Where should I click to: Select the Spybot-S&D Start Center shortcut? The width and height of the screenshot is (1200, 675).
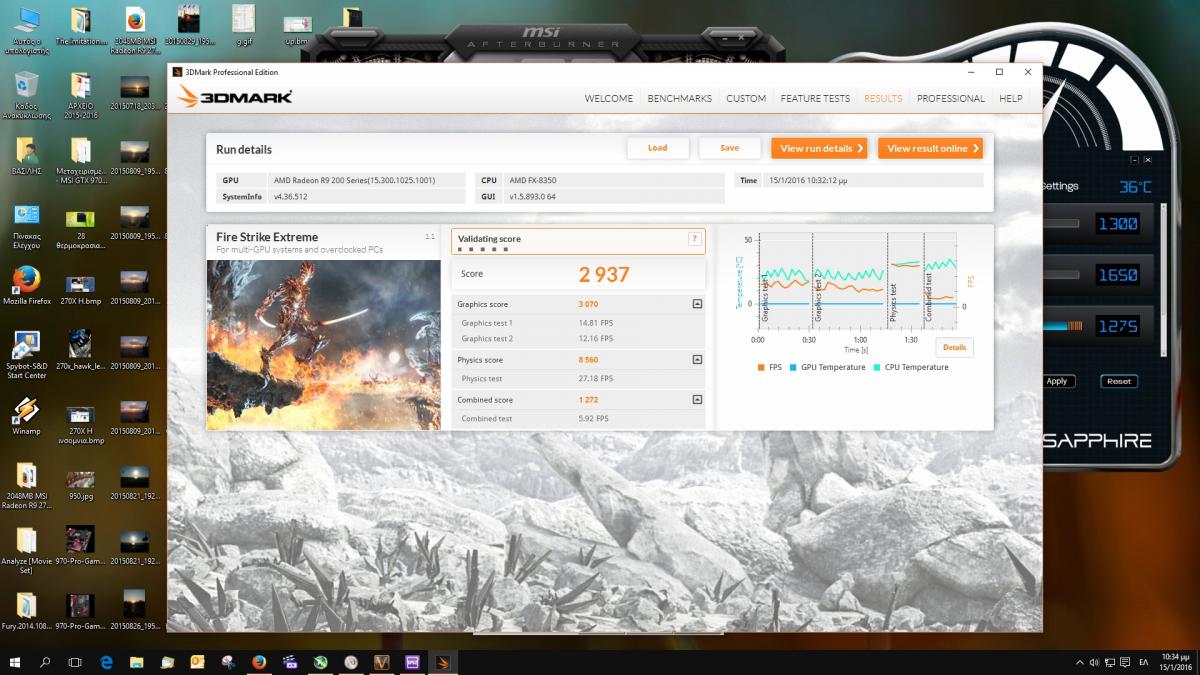[26, 355]
